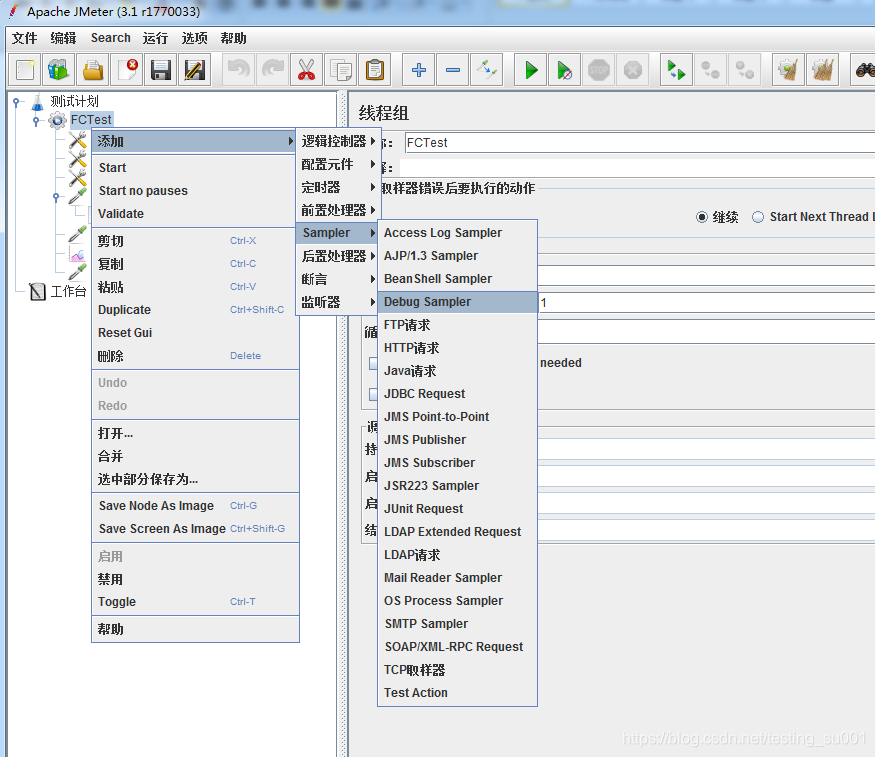Expand the 后置处理器 submenu
875x757 pixels.
coord(338,256)
